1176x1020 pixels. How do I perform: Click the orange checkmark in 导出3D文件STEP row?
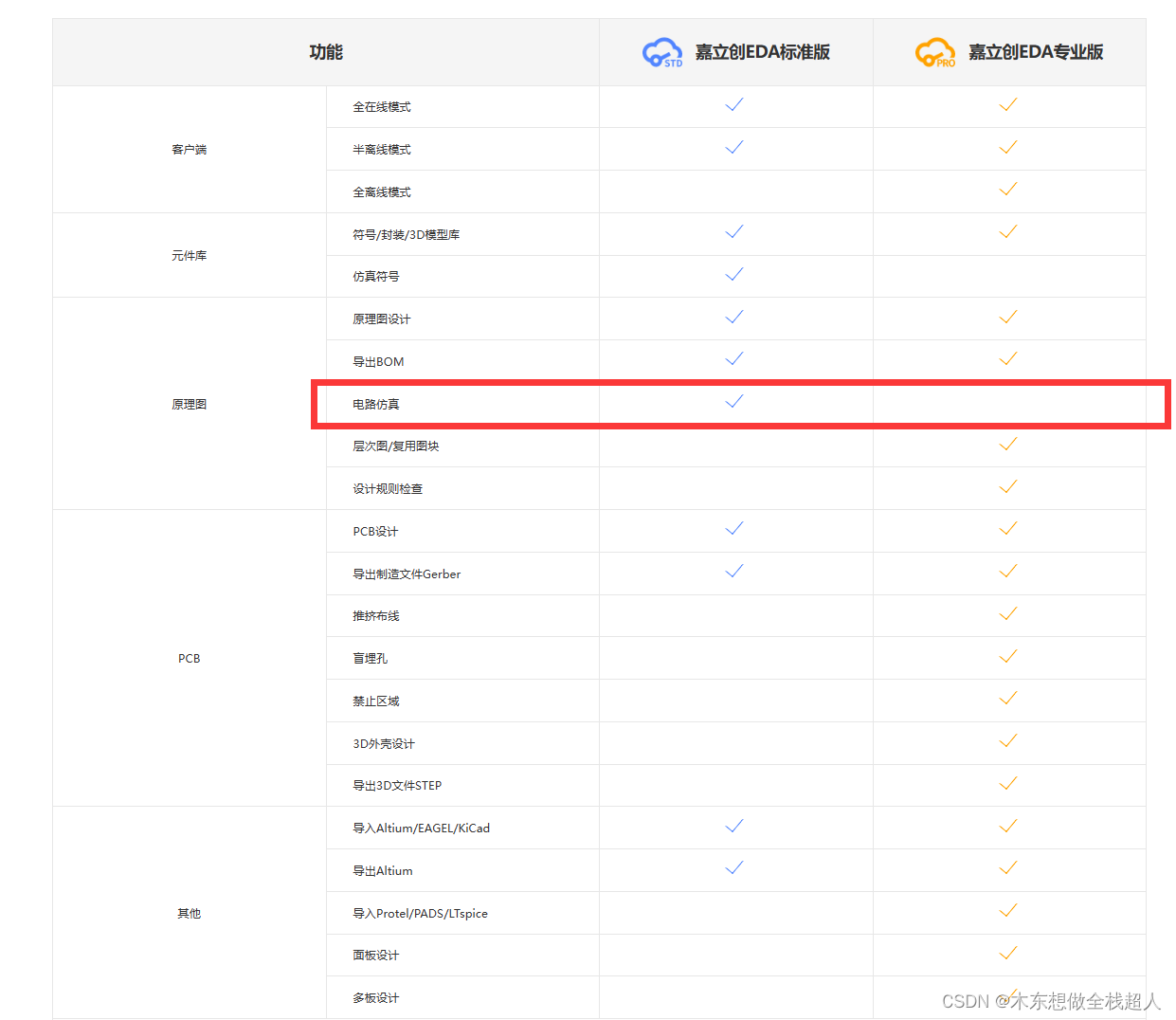1008,783
